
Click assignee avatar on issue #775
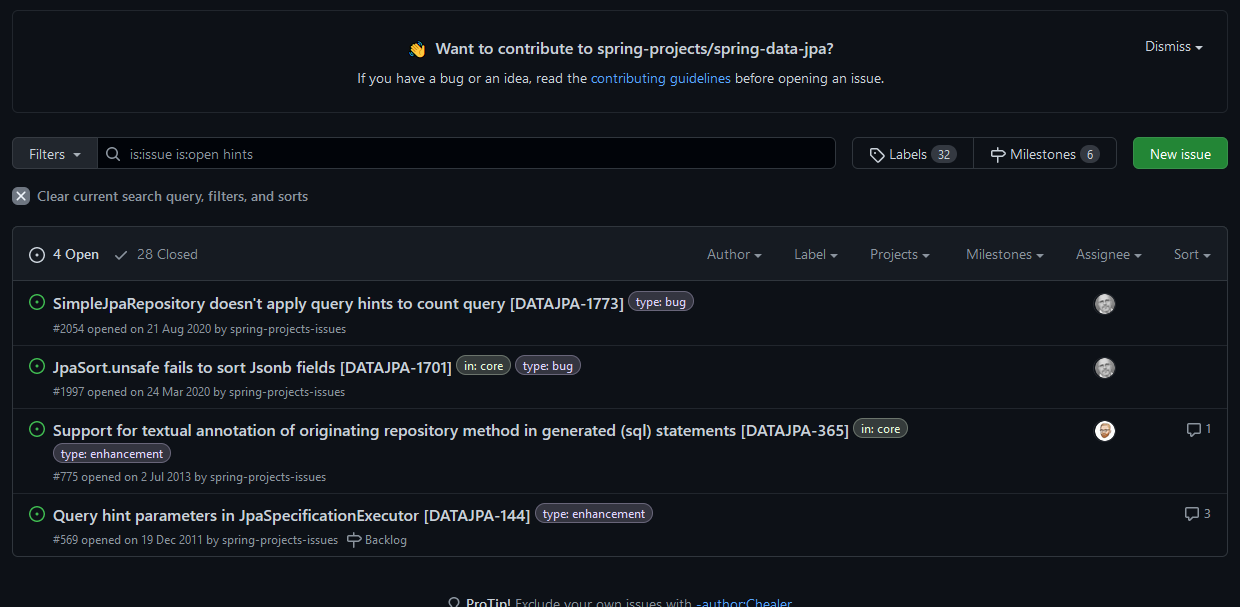[1104, 431]
